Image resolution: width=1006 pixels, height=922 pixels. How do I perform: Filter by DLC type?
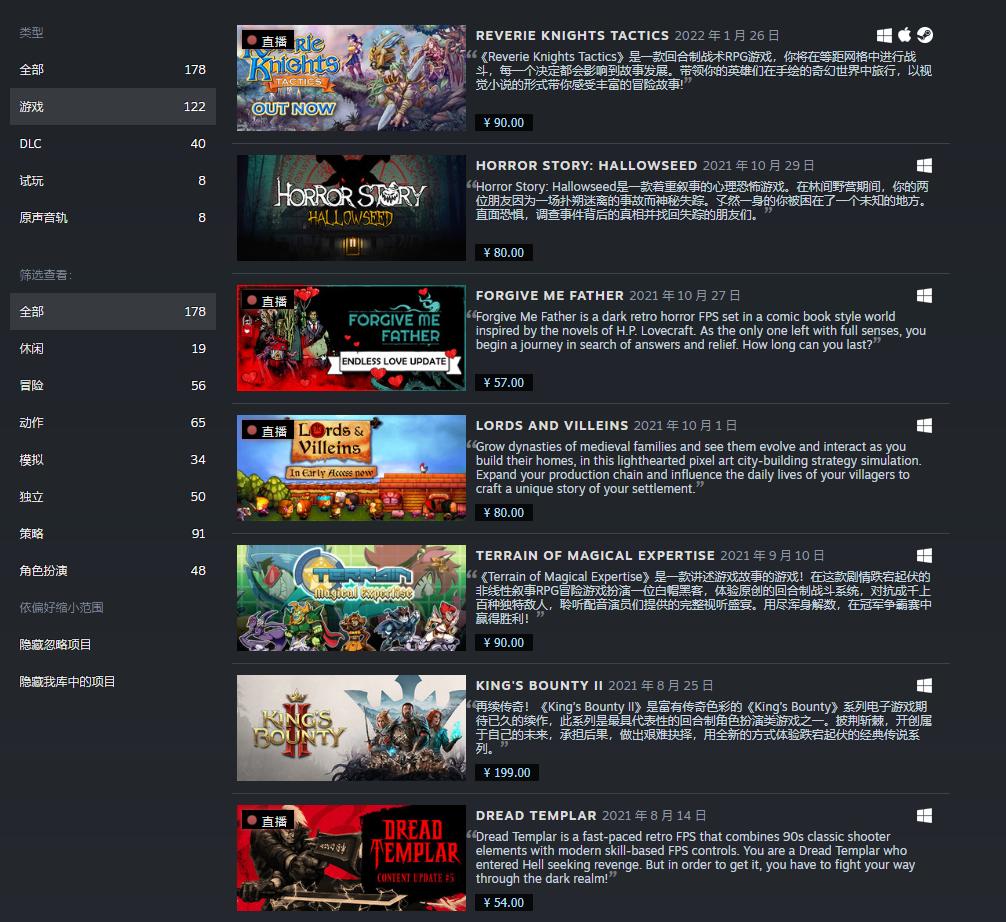[113, 144]
